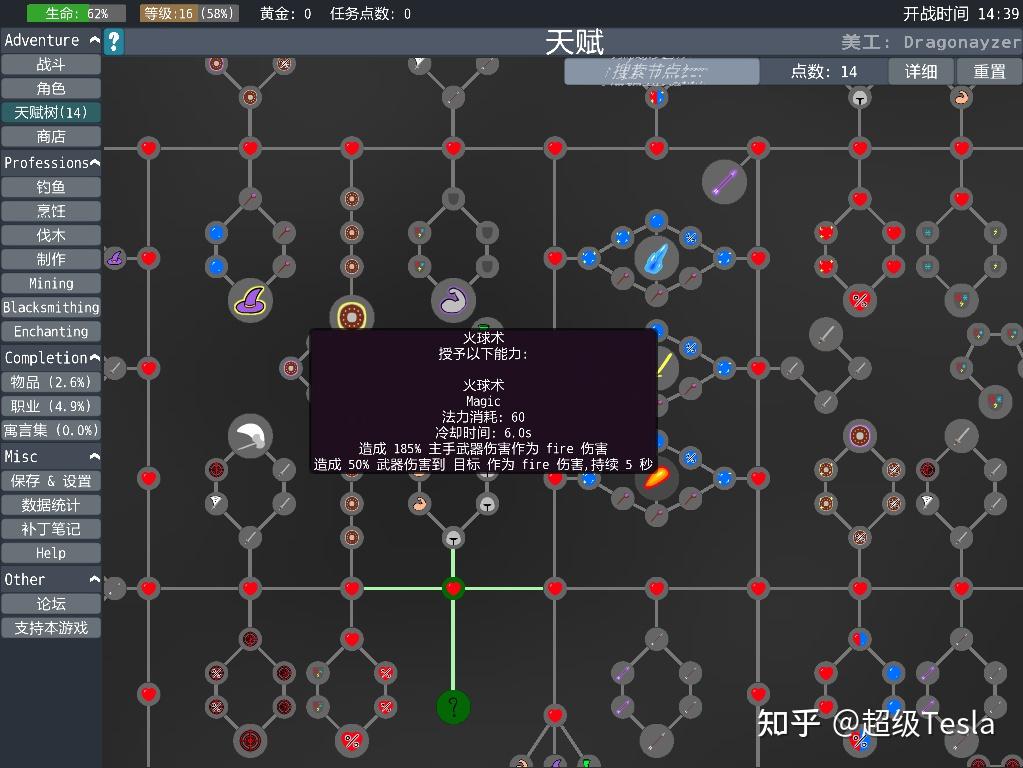This screenshot has height=768, width=1023.
Task: Collapse the Professions section
Action: pyautogui.click(x=95, y=162)
